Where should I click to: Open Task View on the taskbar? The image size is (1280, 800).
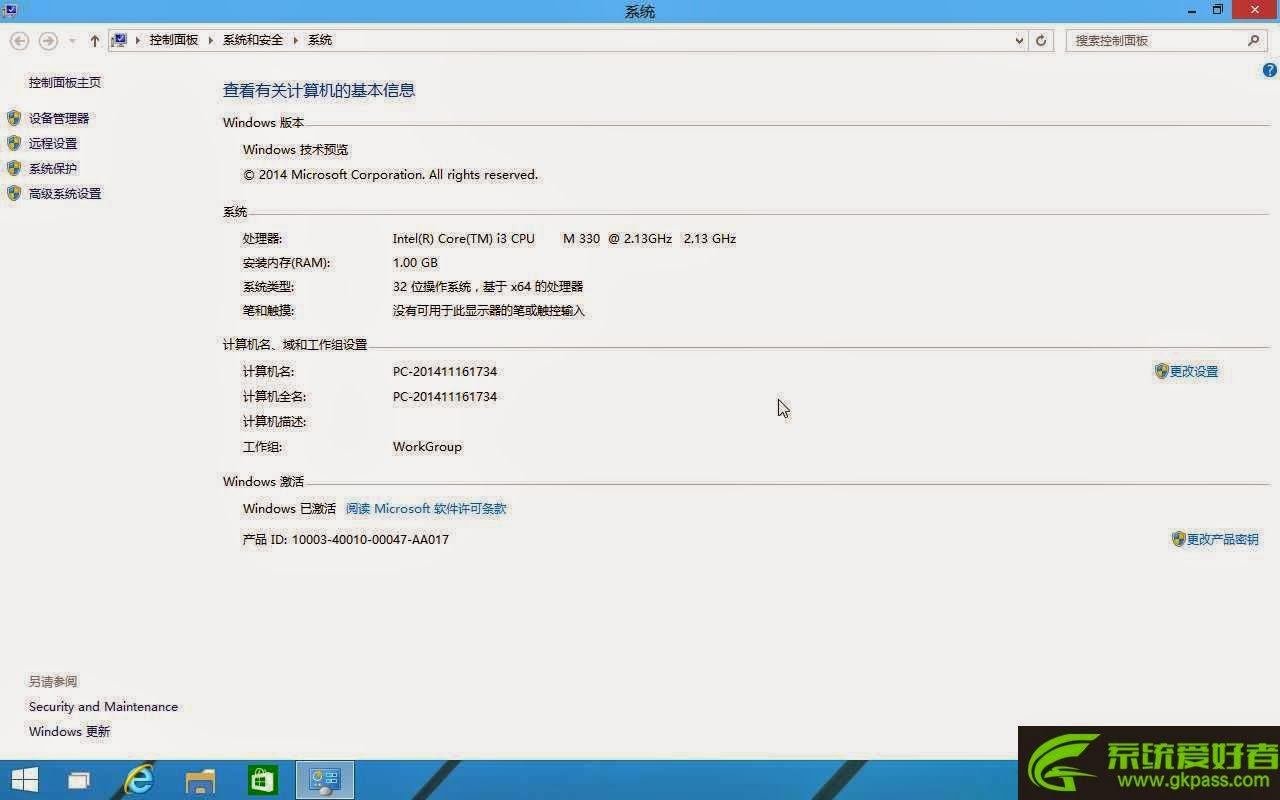78,780
